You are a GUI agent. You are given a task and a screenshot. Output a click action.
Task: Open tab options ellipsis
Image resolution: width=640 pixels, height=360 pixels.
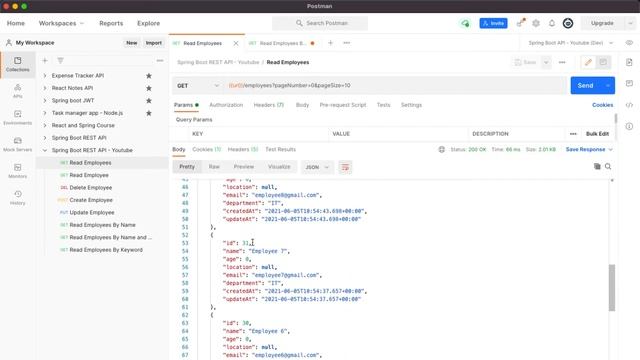(x=347, y=43)
